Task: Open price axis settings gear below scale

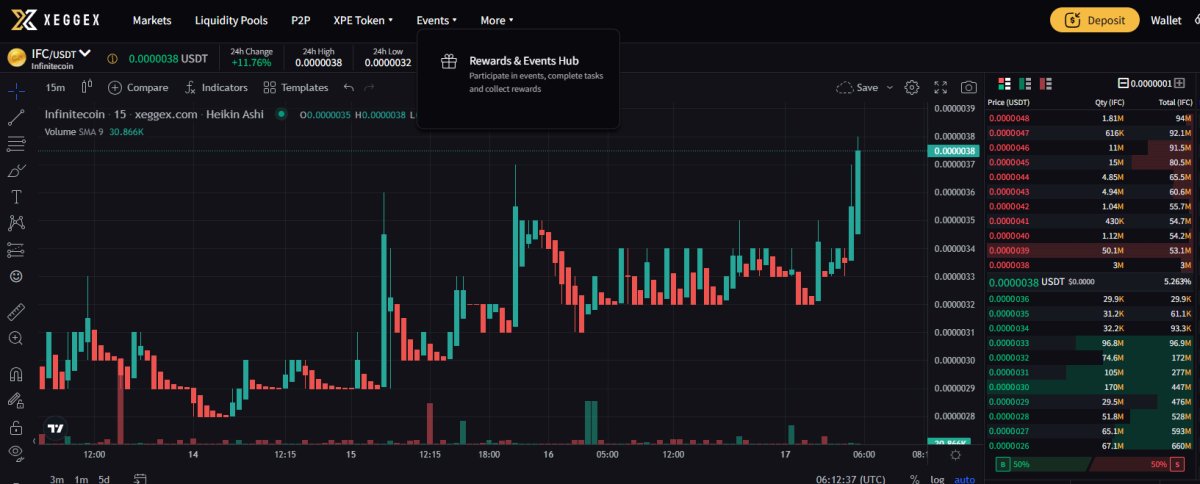Action: [956, 455]
